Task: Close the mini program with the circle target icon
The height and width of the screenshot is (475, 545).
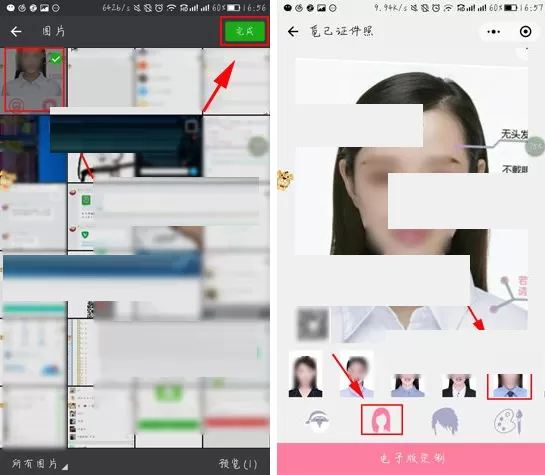Action: [x=525, y=32]
